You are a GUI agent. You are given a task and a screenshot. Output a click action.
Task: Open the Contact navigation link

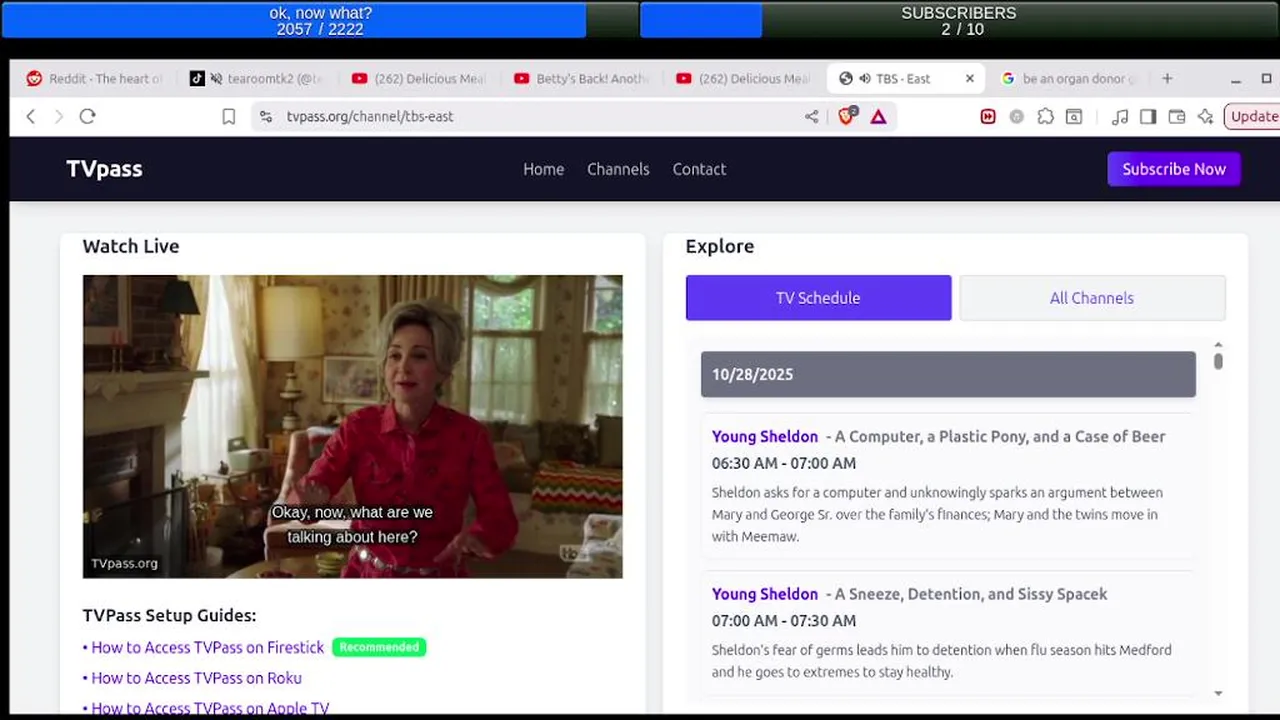[x=699, y=169]
